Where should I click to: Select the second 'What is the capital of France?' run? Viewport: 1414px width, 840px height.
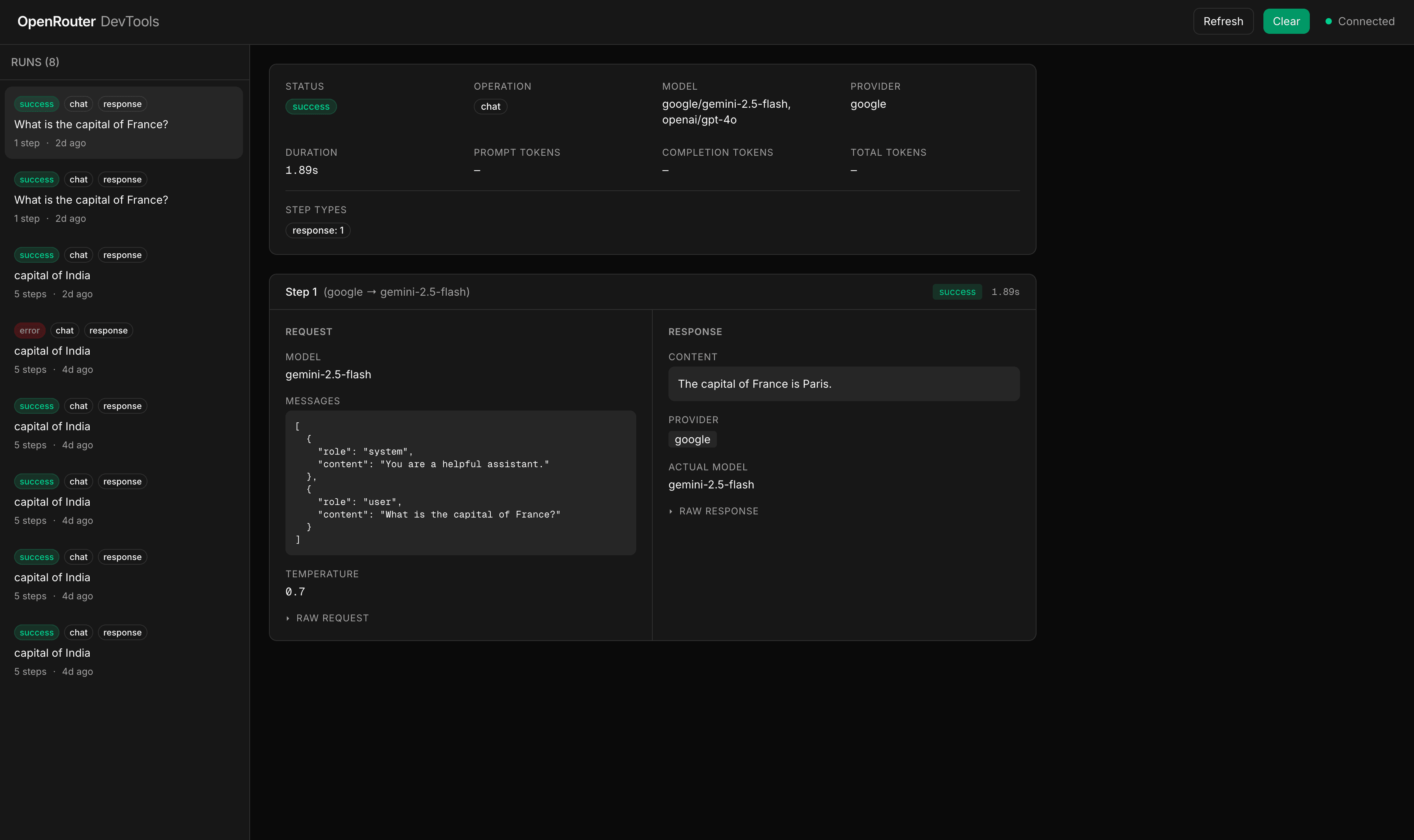(124, 198)
